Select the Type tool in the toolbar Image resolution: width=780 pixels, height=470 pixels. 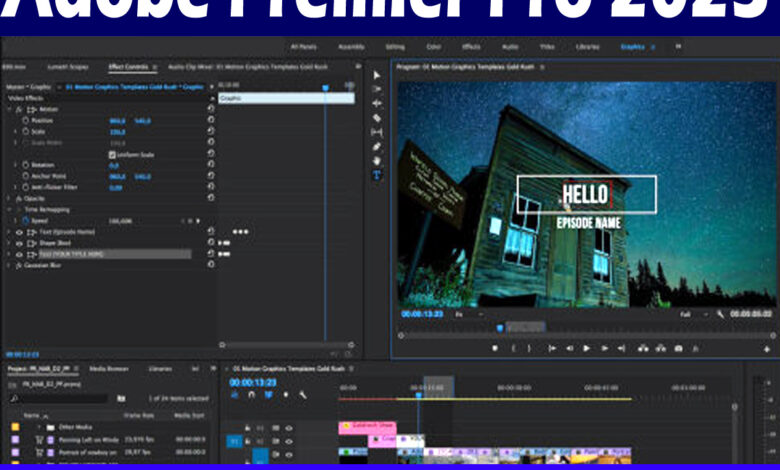coord(377,174)
